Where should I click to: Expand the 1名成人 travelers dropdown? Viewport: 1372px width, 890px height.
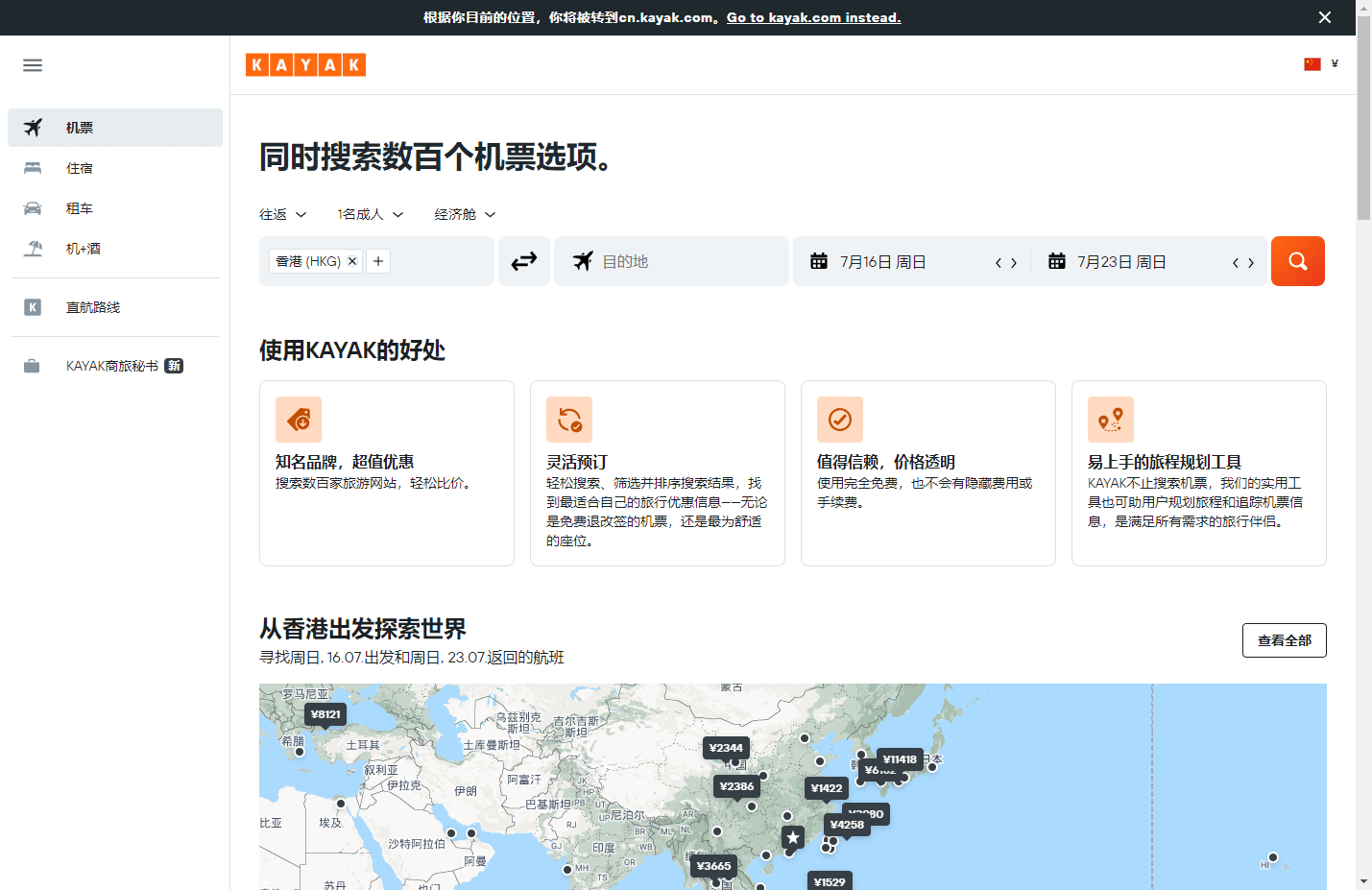tap(371, 214)
